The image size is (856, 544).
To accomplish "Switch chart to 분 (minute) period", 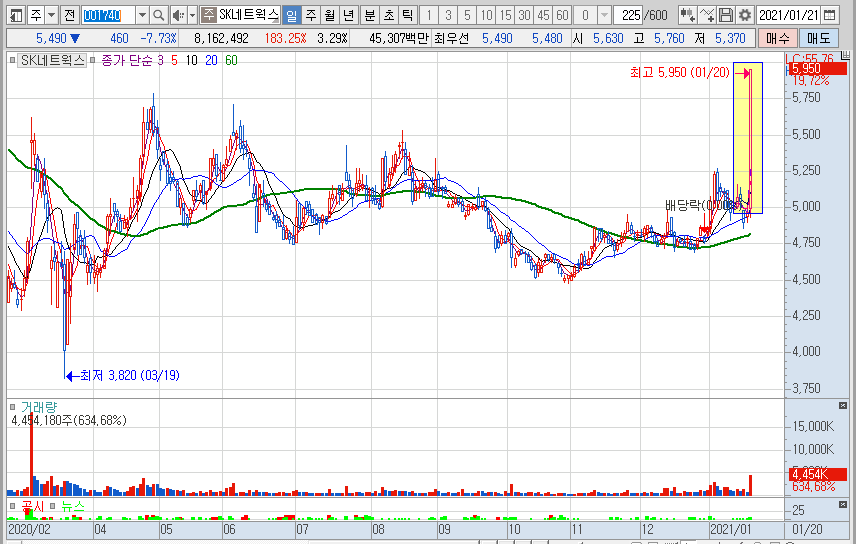I will (x=369, y=15).
